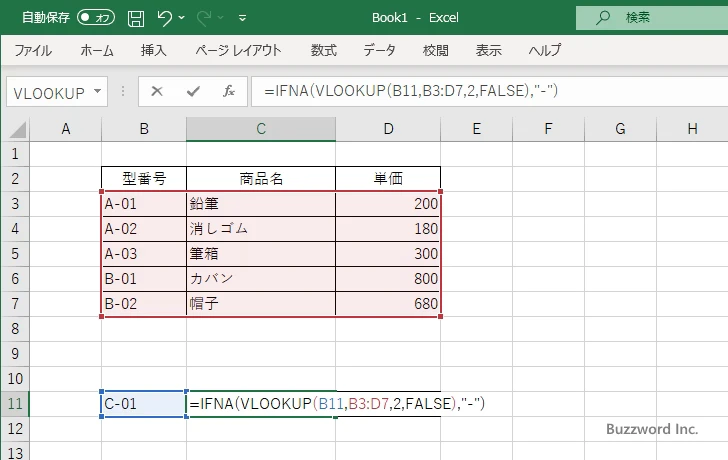The width and height of the screenshot is (728, 460).
Task: Select row 8 header
Action: pyautogui.click(x=15, y=329)
